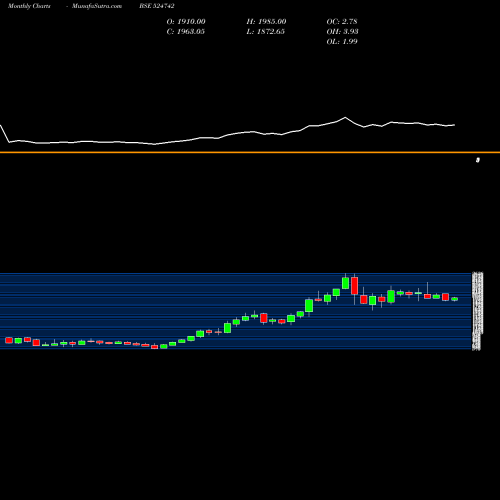Click the price axis labels beside candlestick chart
This screenshot has height=500, width=500.
coord(477,311)
